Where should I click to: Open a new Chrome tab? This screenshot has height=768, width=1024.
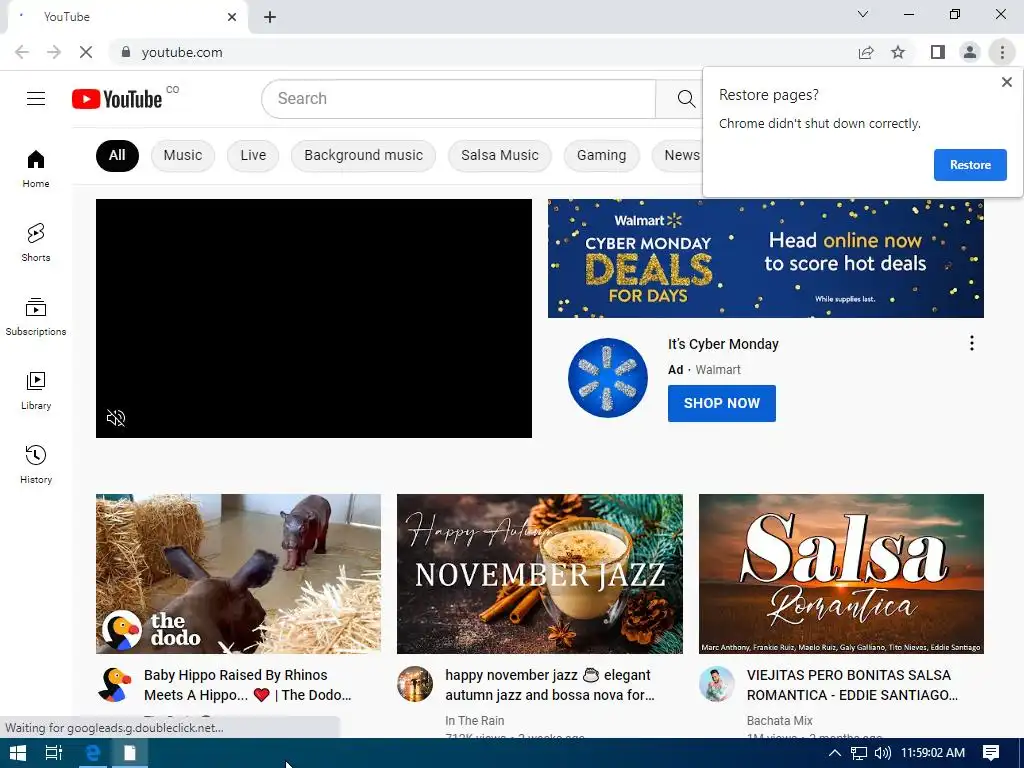coord(270,17)
